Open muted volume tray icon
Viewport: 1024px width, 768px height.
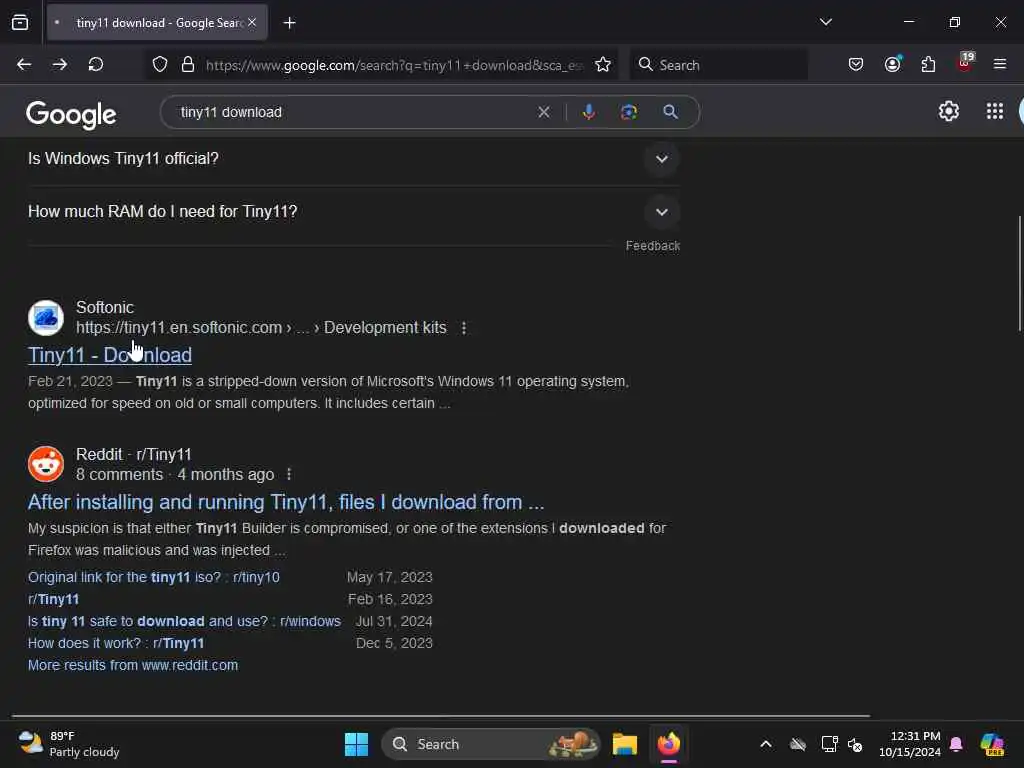[856, 744]
